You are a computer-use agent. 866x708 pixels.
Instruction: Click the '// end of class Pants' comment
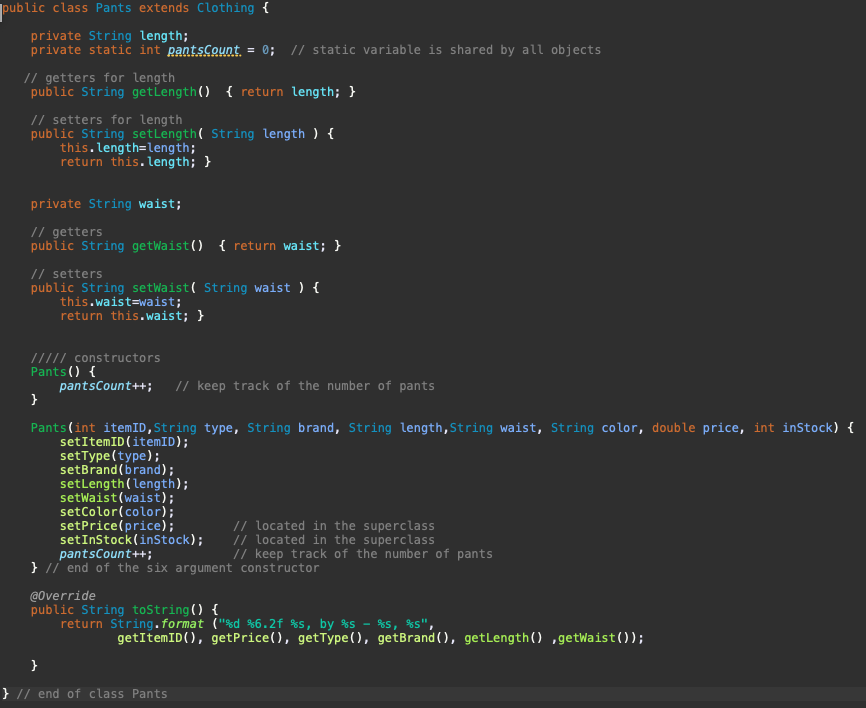tap(92, 694)
